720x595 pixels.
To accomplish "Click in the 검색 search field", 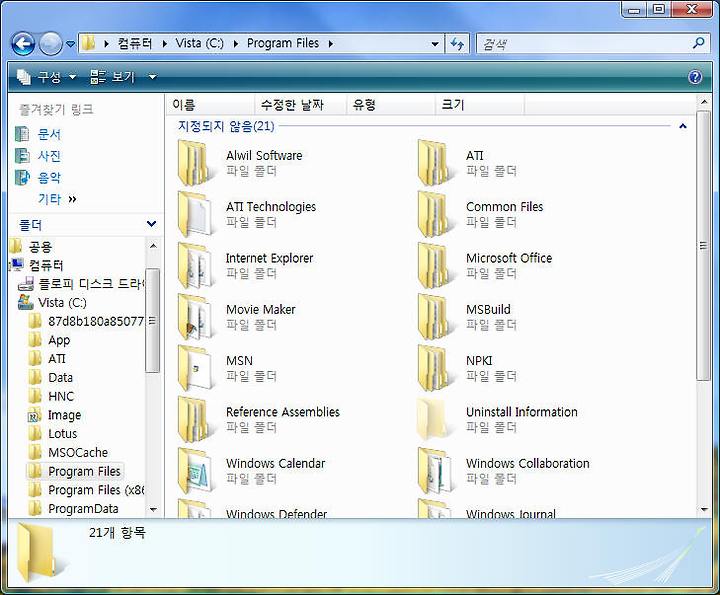I will coord(583,44).
